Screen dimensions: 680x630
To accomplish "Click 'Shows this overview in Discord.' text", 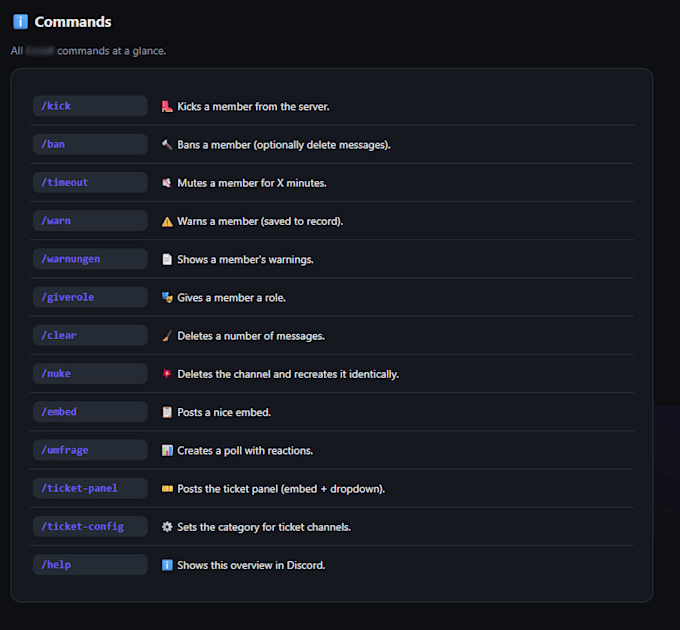I will (251, 565).
